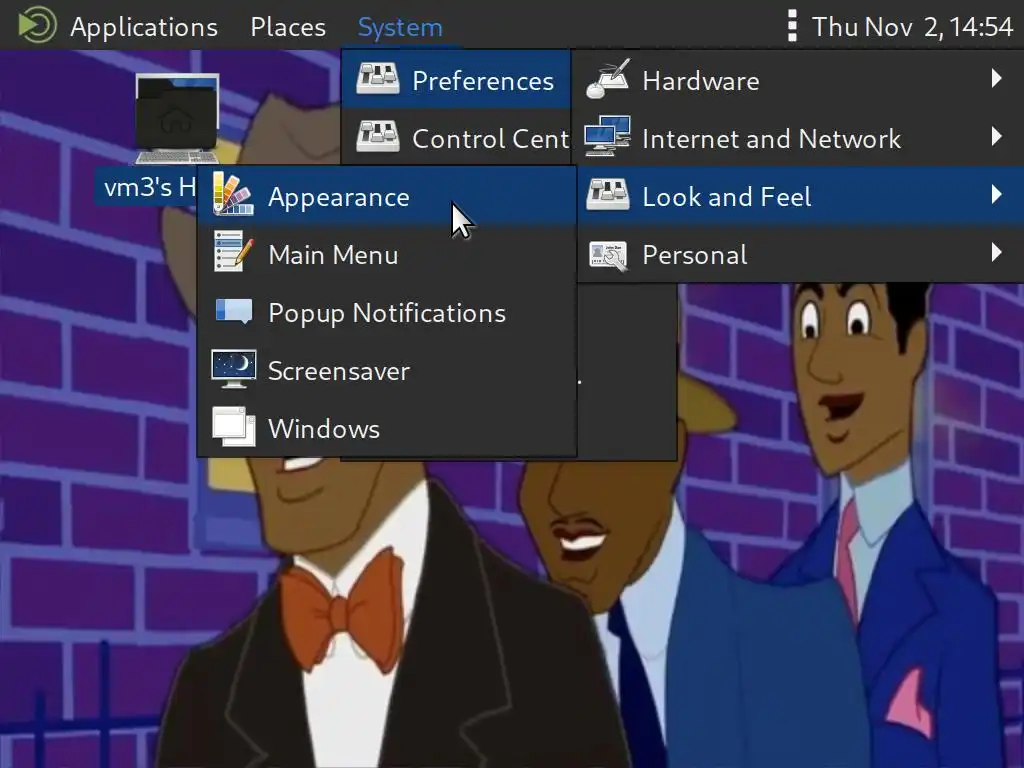Click the Screensaver monitor icon
The height and width of the screenshot is (768, 1024).
point(234,369)
